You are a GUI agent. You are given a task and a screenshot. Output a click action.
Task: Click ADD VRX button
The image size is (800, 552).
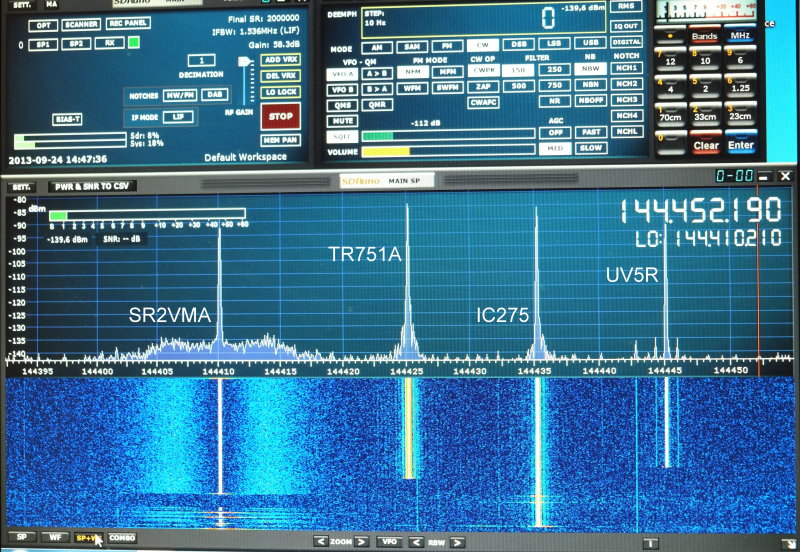[x=281, y=60]
